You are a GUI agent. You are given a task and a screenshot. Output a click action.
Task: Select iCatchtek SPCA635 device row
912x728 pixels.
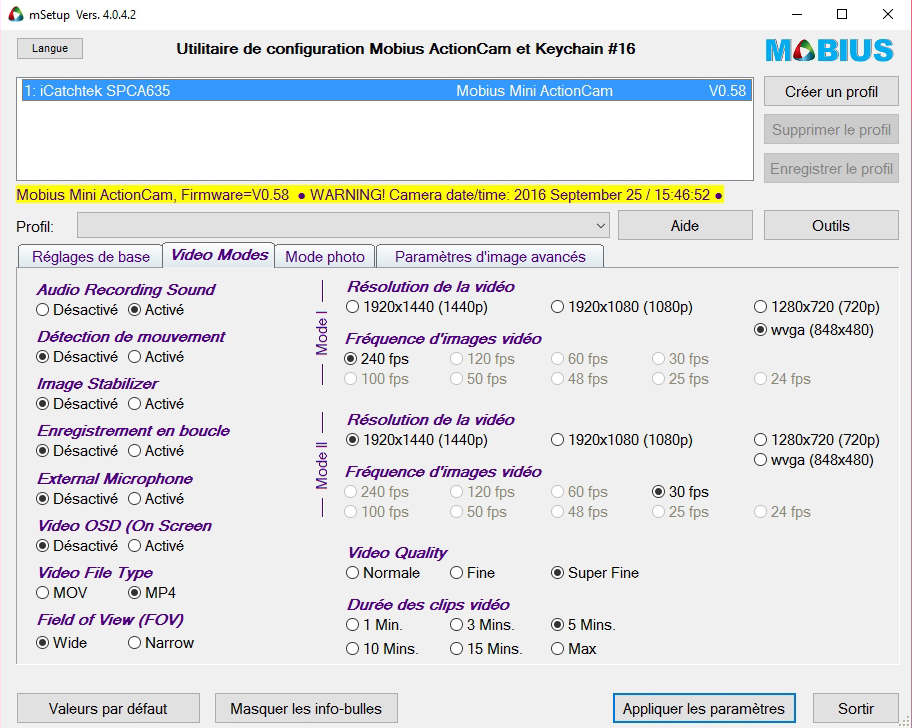387,91
